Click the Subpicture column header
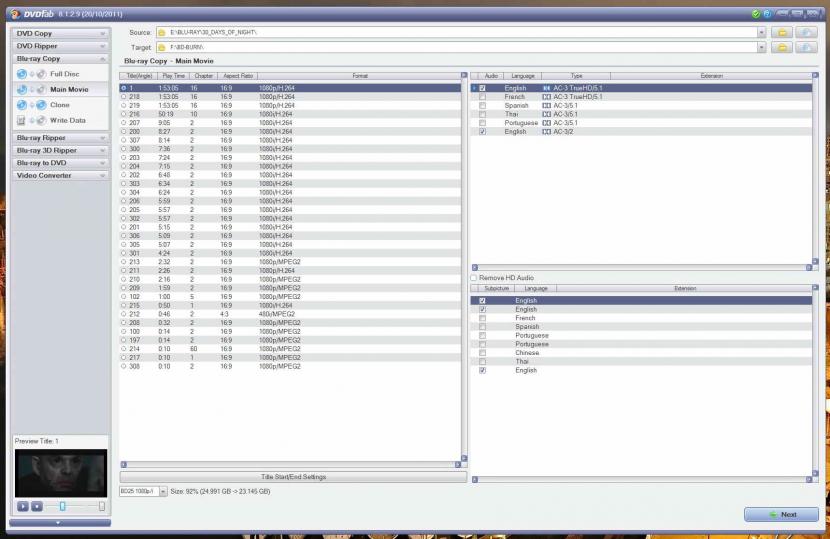Screen dimensions: 830x539 coord(497,288)
